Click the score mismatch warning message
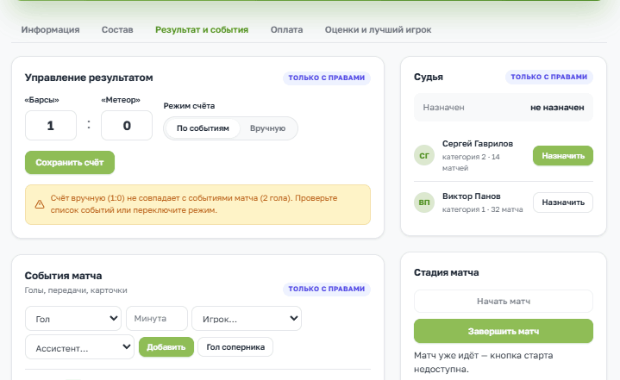This screenshot has width=620, height=380. (x=198, y=204)
